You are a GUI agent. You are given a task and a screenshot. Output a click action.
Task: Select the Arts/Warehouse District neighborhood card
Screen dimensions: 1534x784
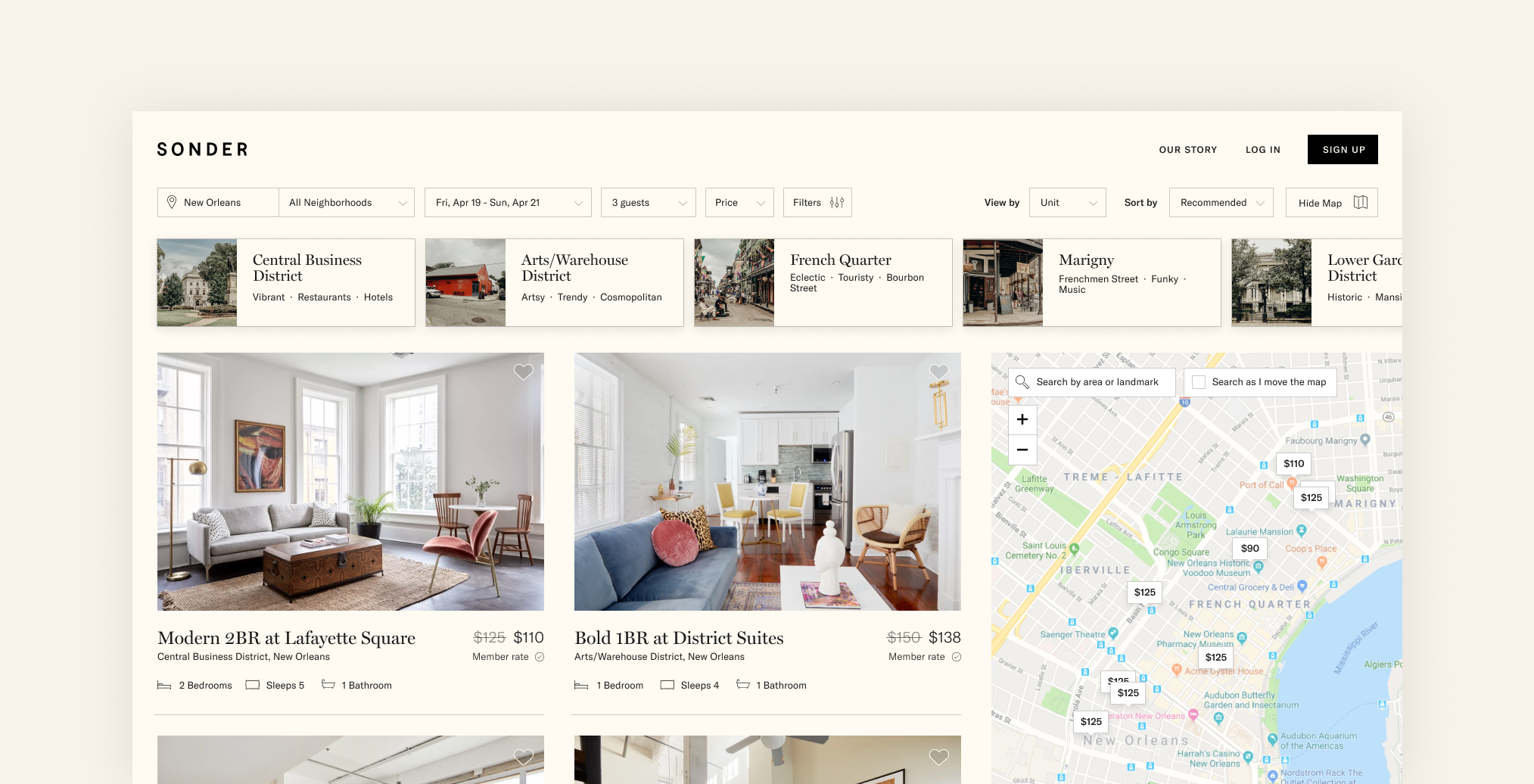point(555,283)
